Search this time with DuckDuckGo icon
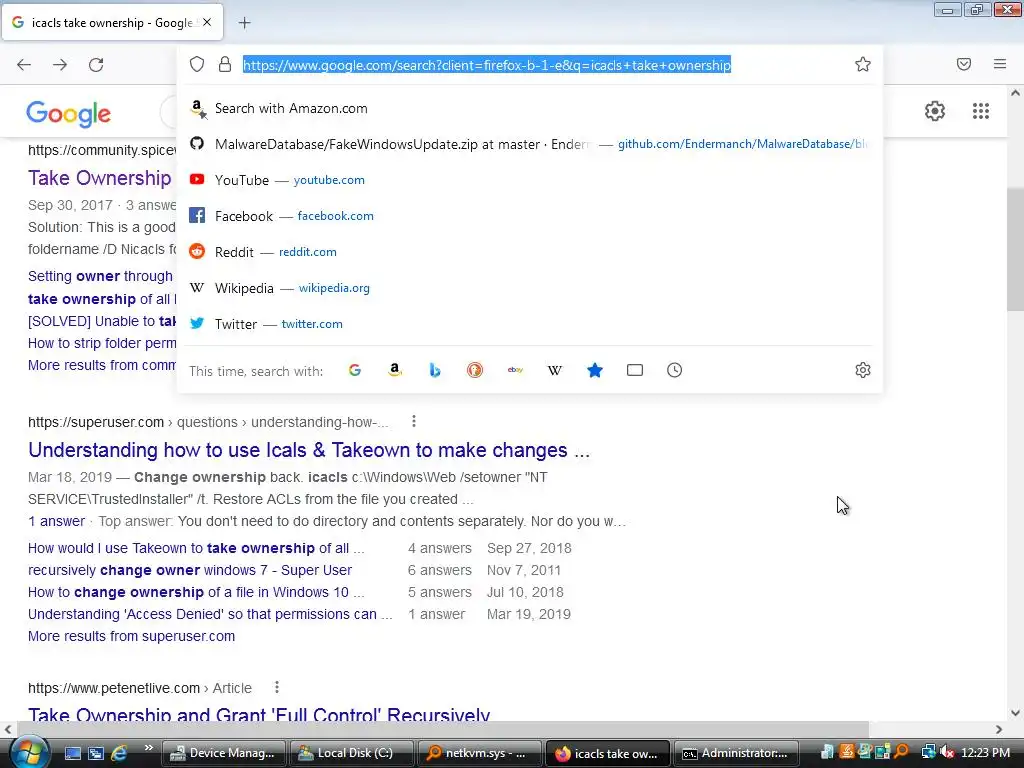This screenshot has width=1024, height=768. tap(475, 370)
